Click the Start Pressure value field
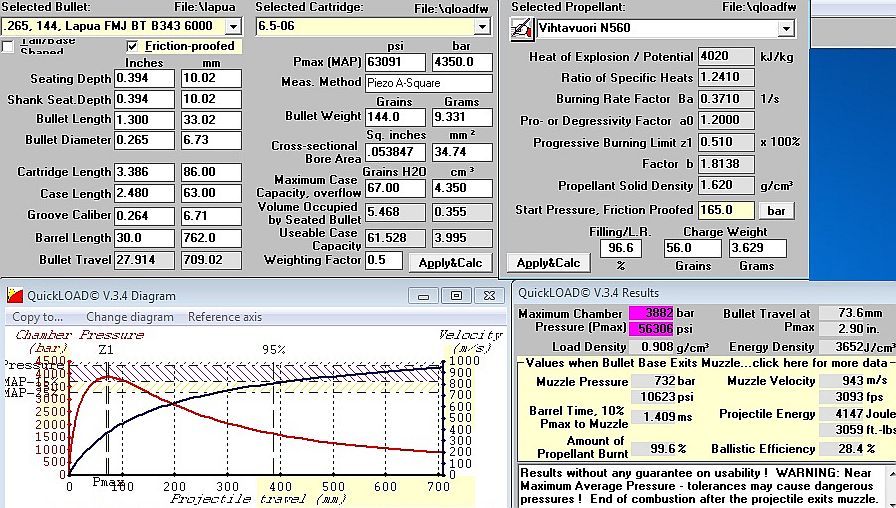896x508 pixels. [x=726, y=210]
